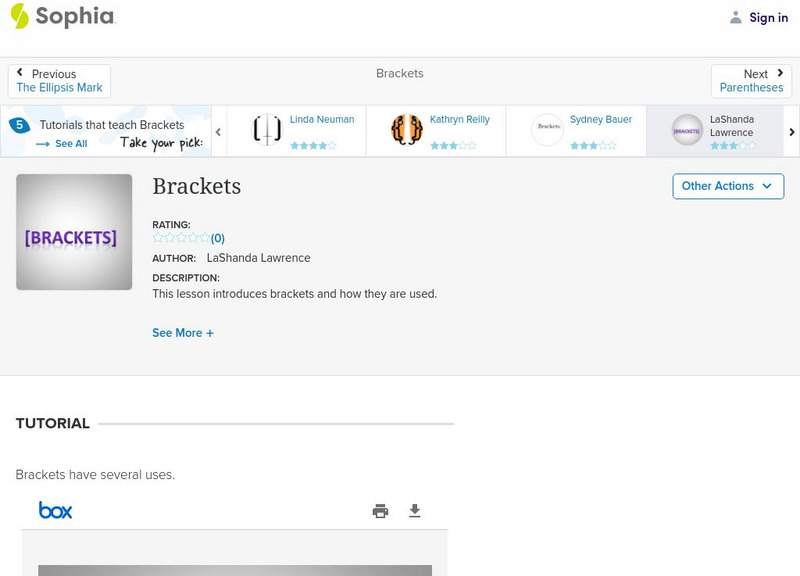Click the Box logo

pos(56,510)
